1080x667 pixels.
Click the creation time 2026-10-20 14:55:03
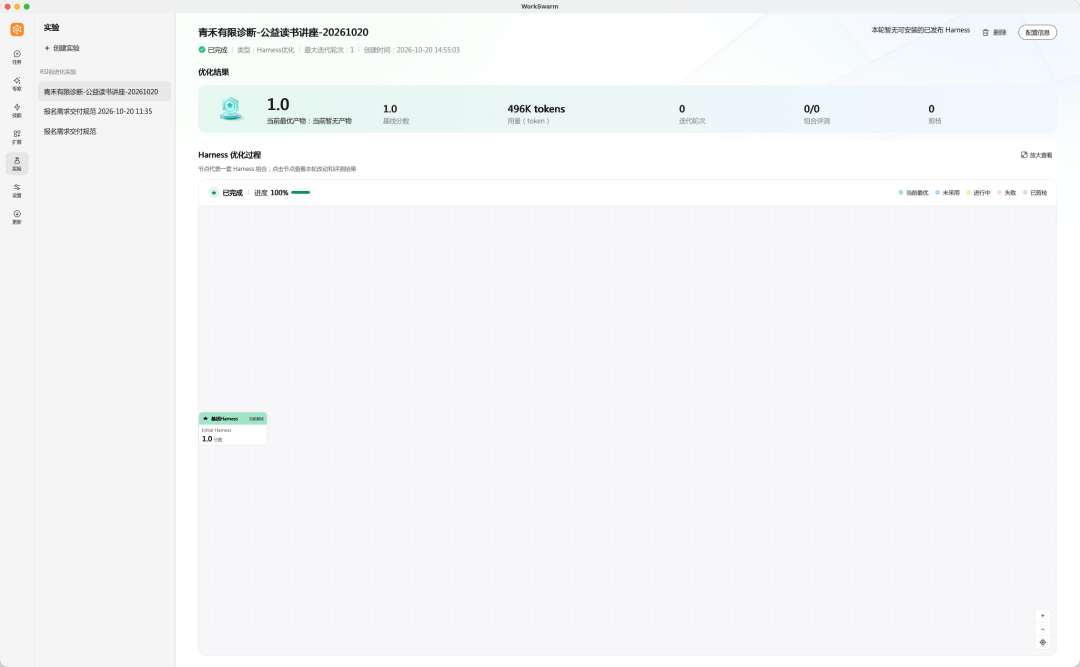click(428, 50)
